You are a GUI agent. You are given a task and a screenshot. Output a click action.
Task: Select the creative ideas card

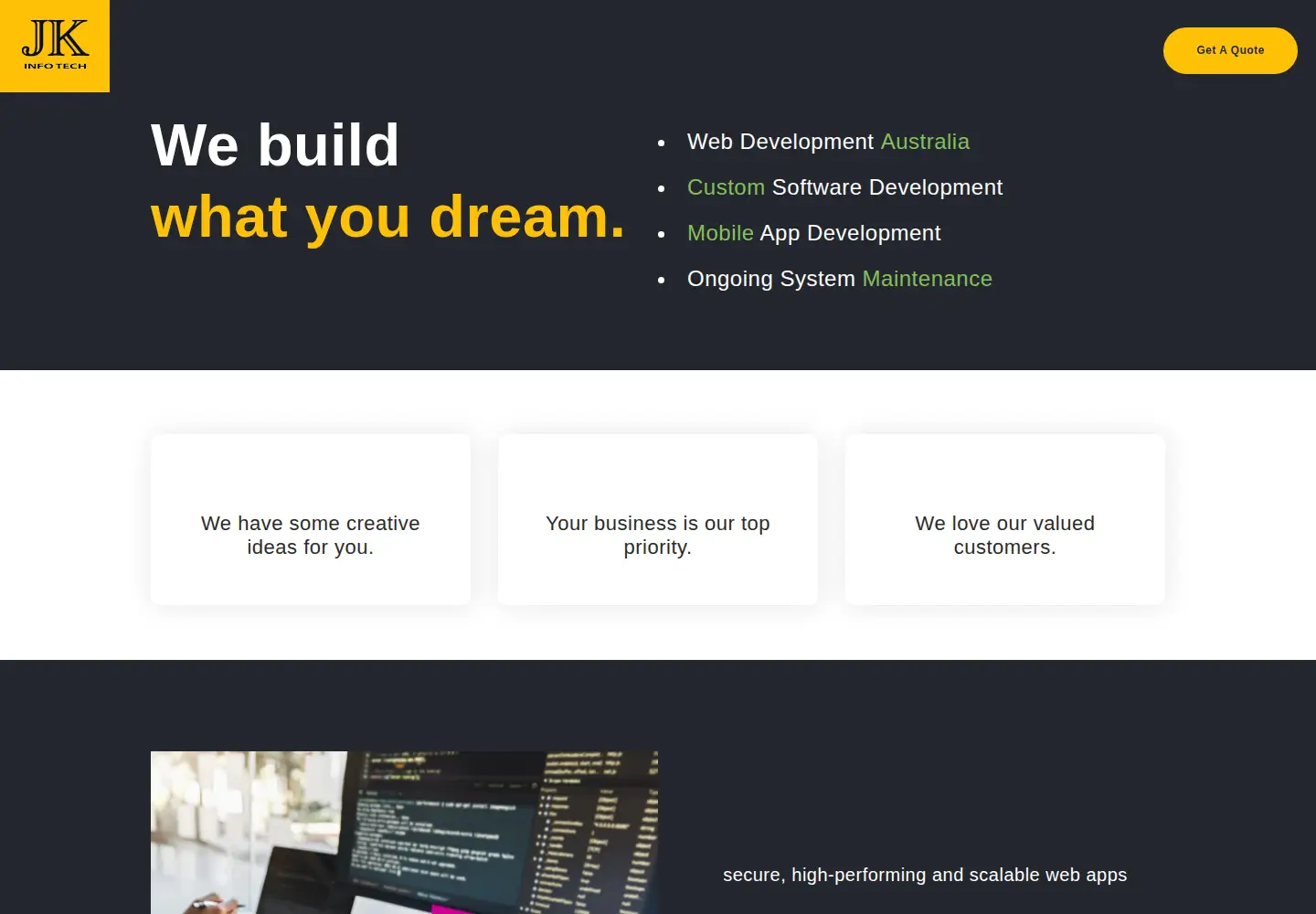pos(311,519)
